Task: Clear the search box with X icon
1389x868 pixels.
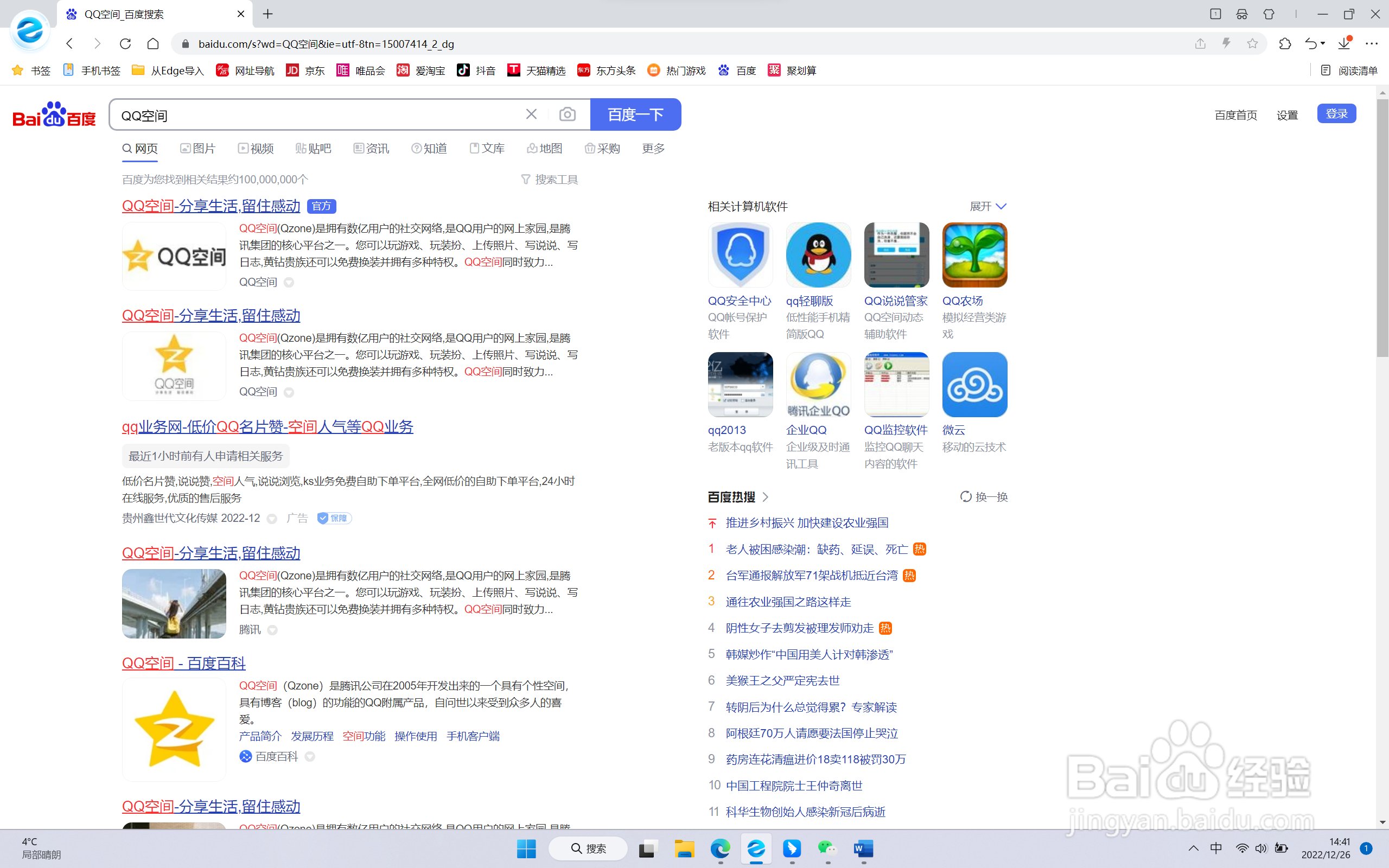Action: coord(531,114)
